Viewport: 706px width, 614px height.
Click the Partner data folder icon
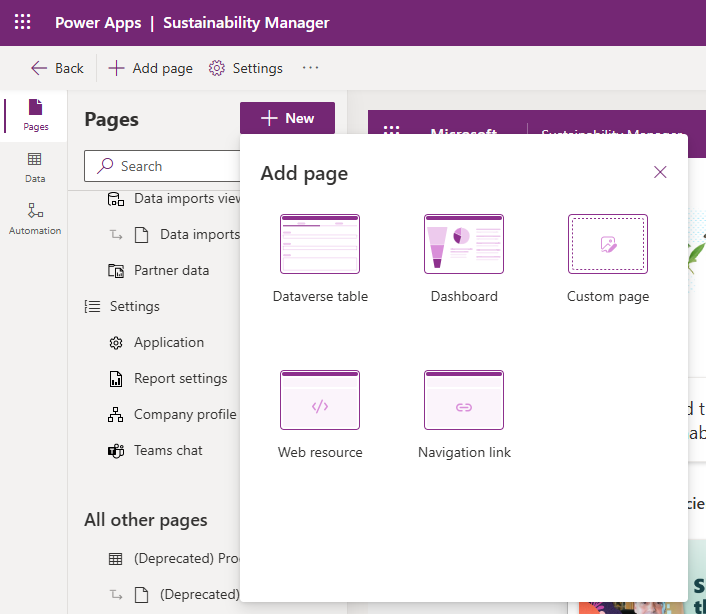116,271
